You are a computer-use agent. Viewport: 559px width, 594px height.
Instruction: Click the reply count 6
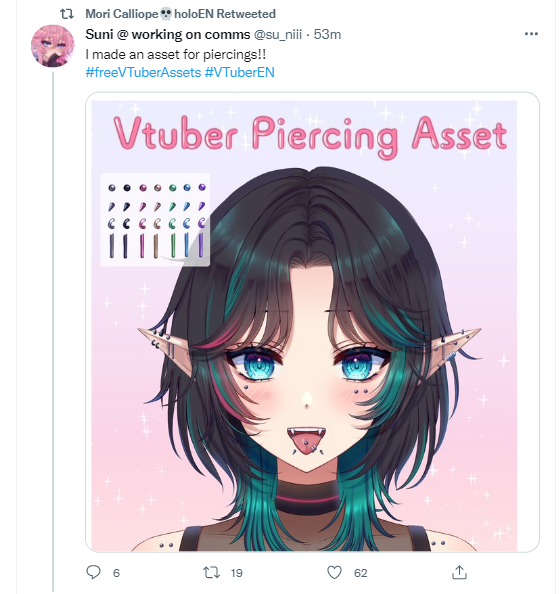click(116, 573)
